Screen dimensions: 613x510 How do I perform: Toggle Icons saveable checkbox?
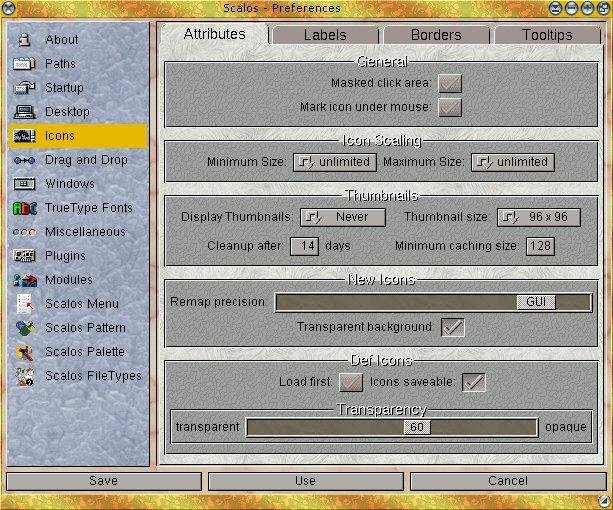coord(474,382)
